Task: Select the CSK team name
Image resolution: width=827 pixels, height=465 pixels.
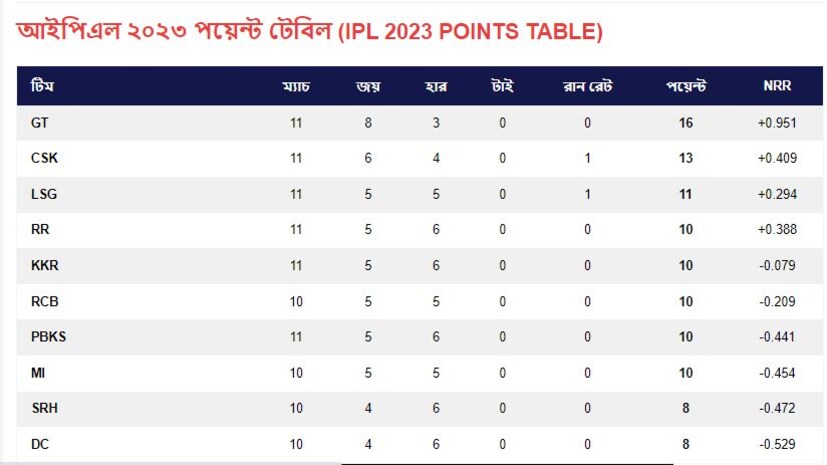Action: click(45, 158)
